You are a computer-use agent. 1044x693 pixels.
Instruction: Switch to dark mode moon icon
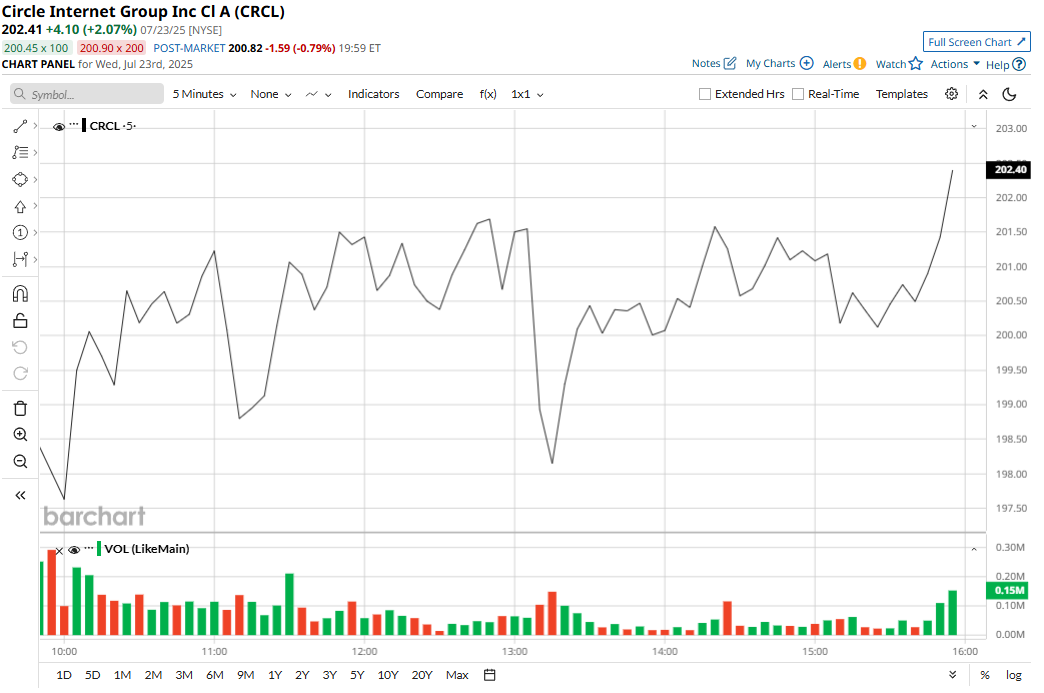1009,95
